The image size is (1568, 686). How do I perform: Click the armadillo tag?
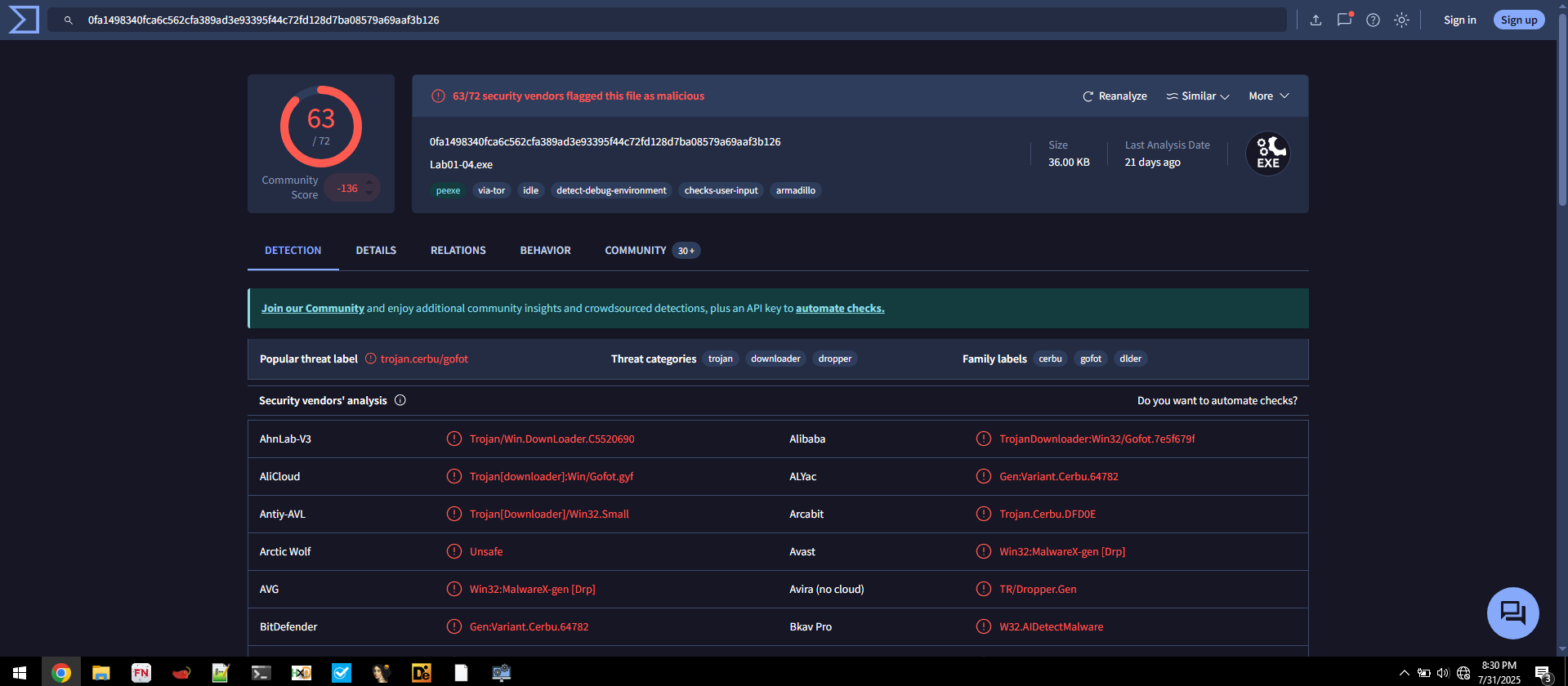click(796, 190)
